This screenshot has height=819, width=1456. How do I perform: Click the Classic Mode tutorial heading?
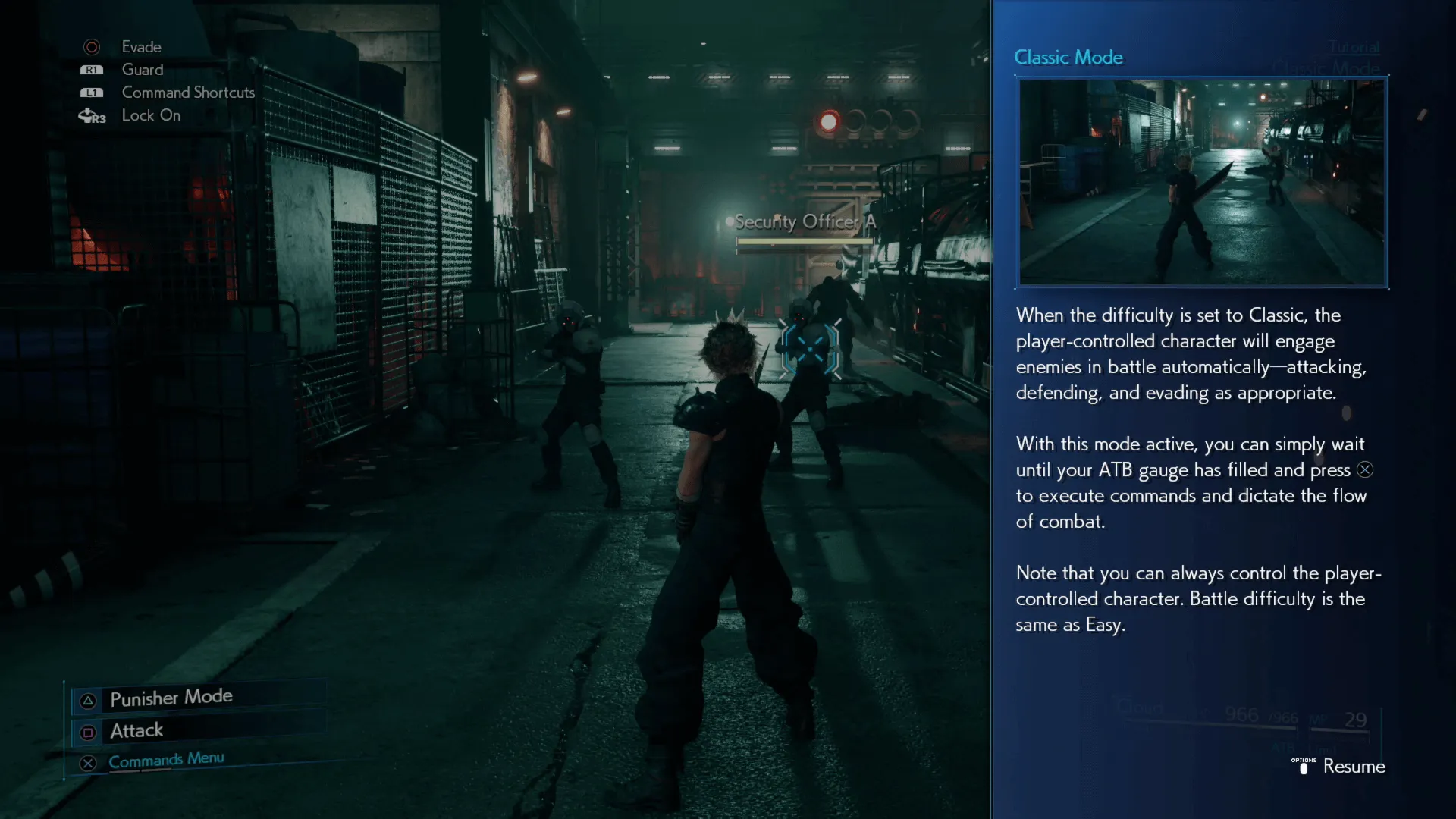click(1068, 58)
